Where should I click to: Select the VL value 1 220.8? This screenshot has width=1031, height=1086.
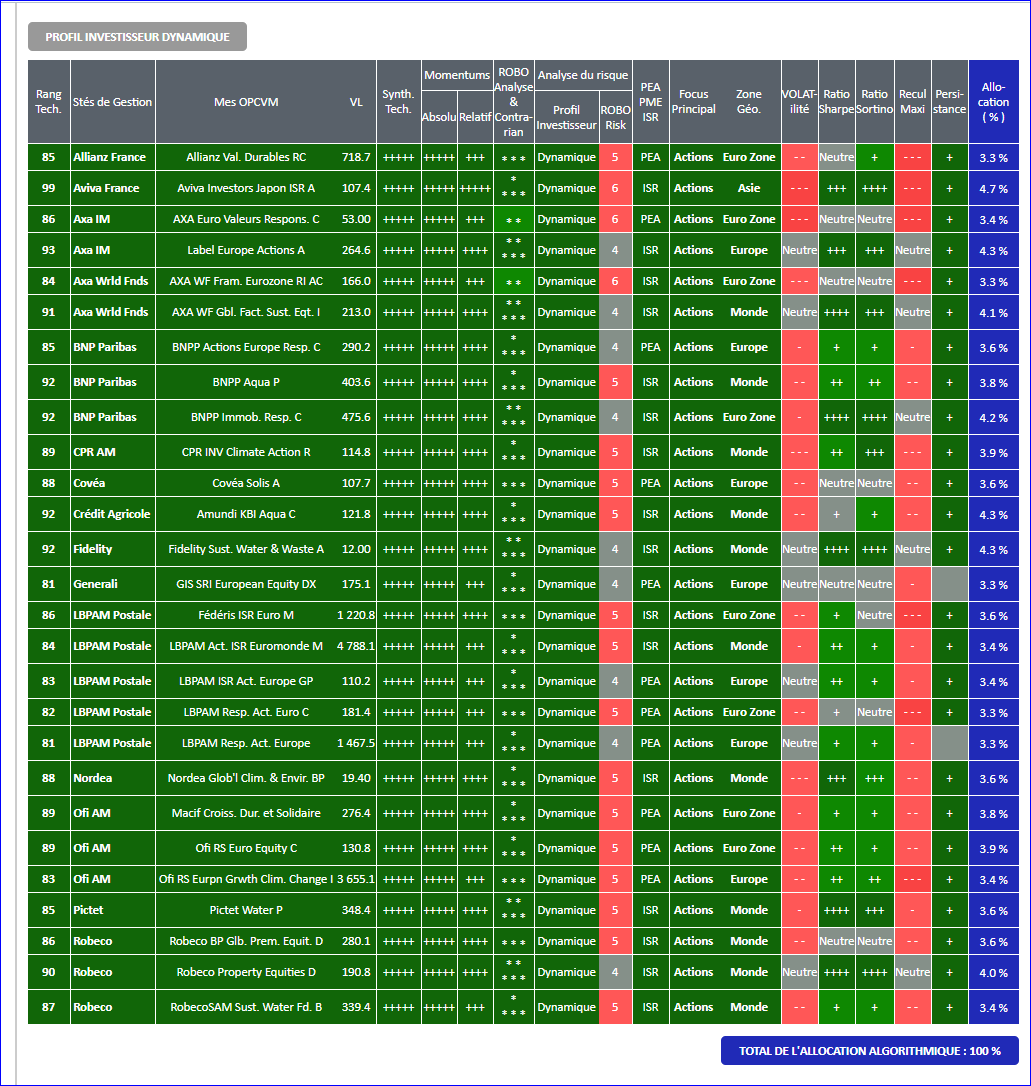[x=356, y=615]
